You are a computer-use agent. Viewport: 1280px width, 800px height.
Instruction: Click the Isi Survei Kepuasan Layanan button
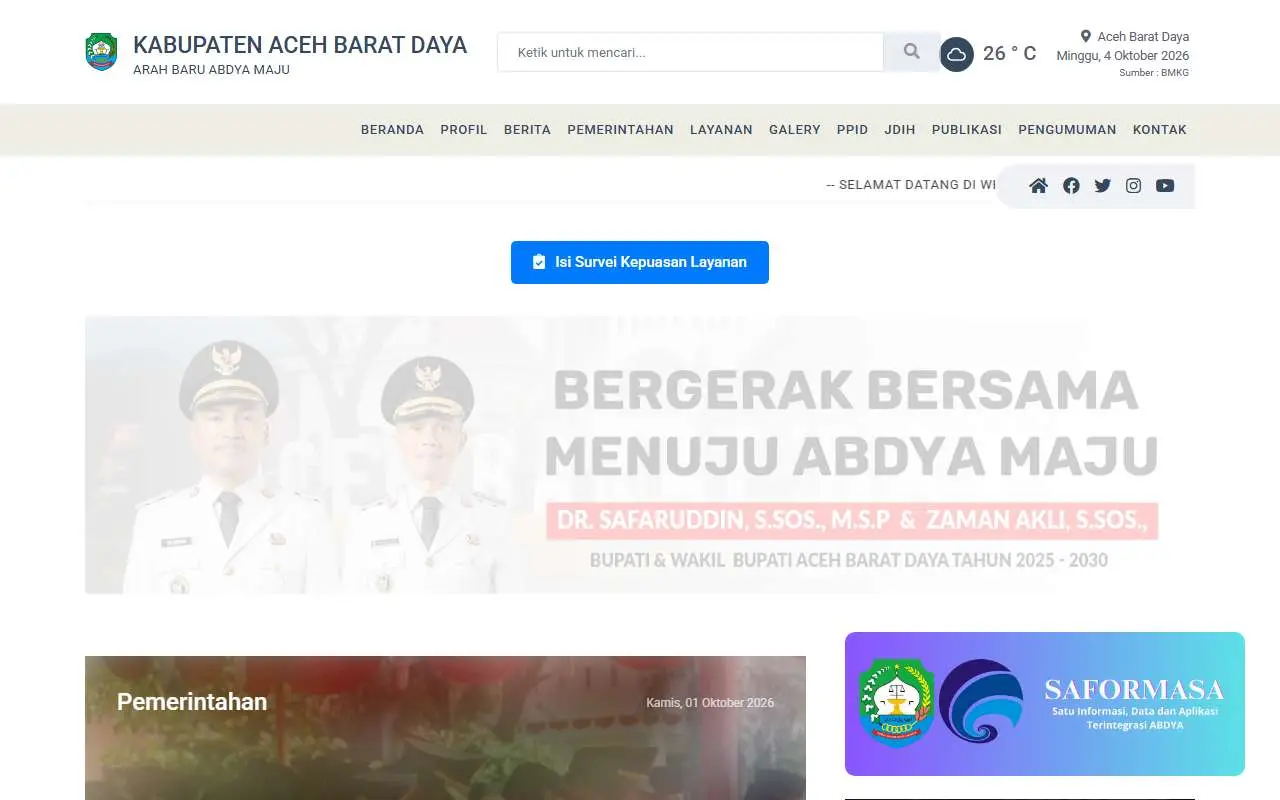tap(640, 262)
